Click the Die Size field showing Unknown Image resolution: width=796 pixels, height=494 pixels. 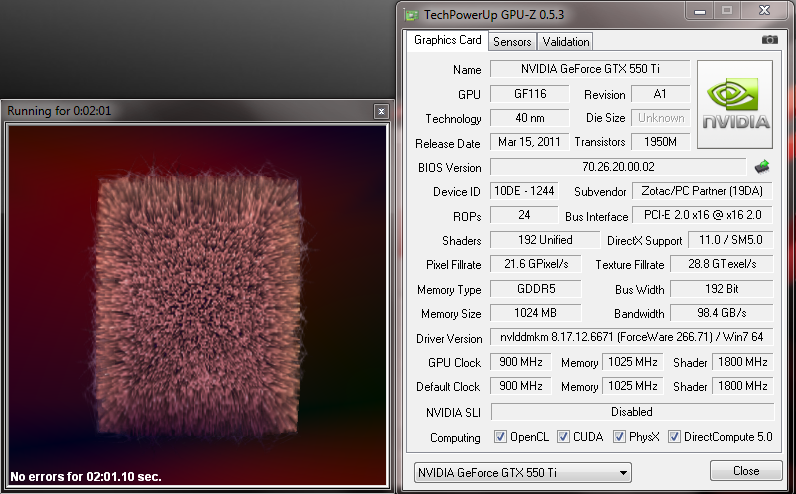[660, 118]
